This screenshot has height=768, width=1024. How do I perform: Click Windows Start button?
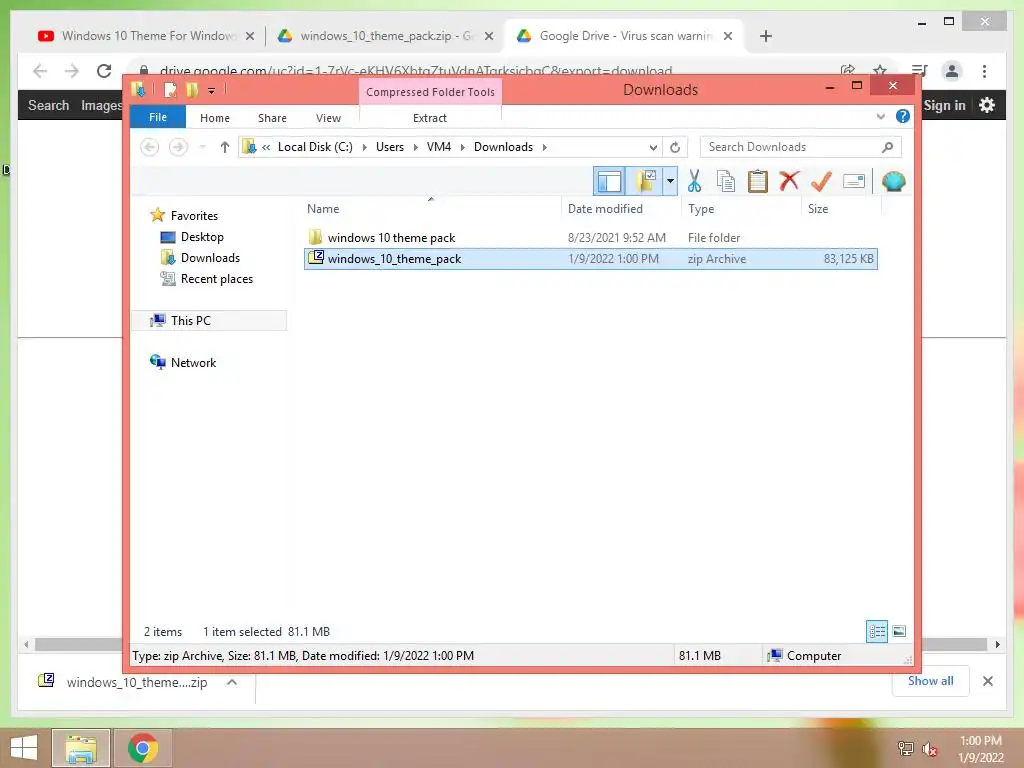pyautogui.click(x=24, y=748)
